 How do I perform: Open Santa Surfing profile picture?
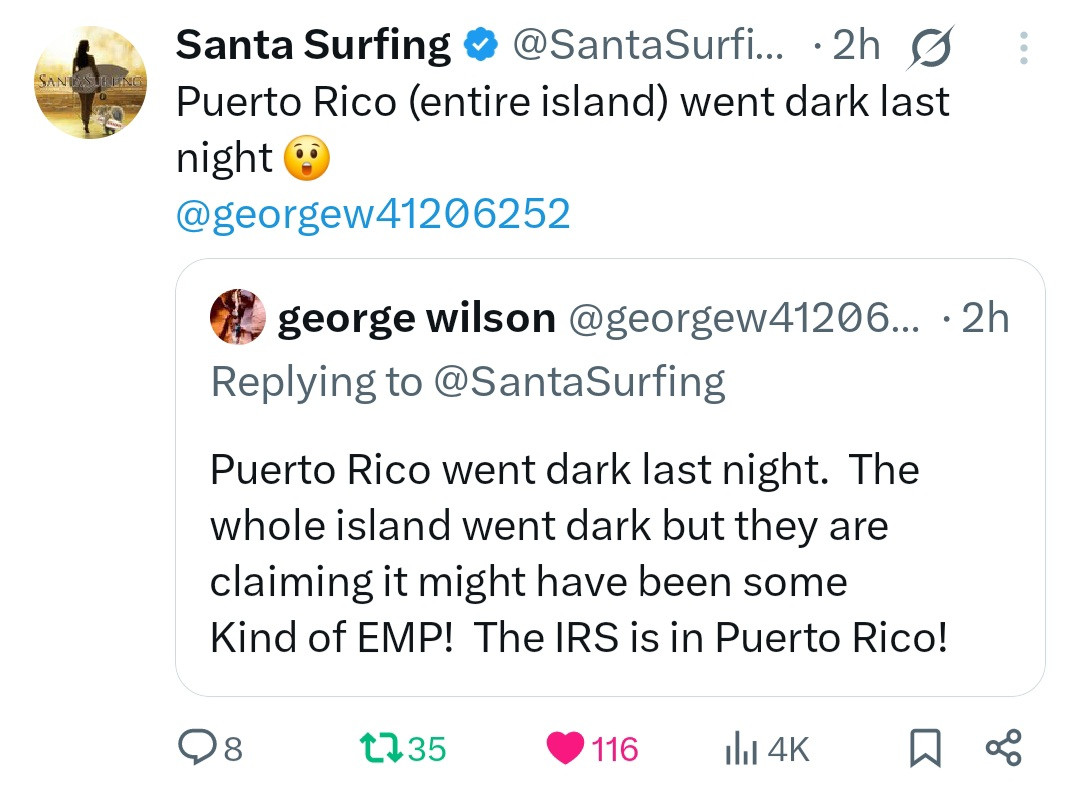click(x=90, y=82)
